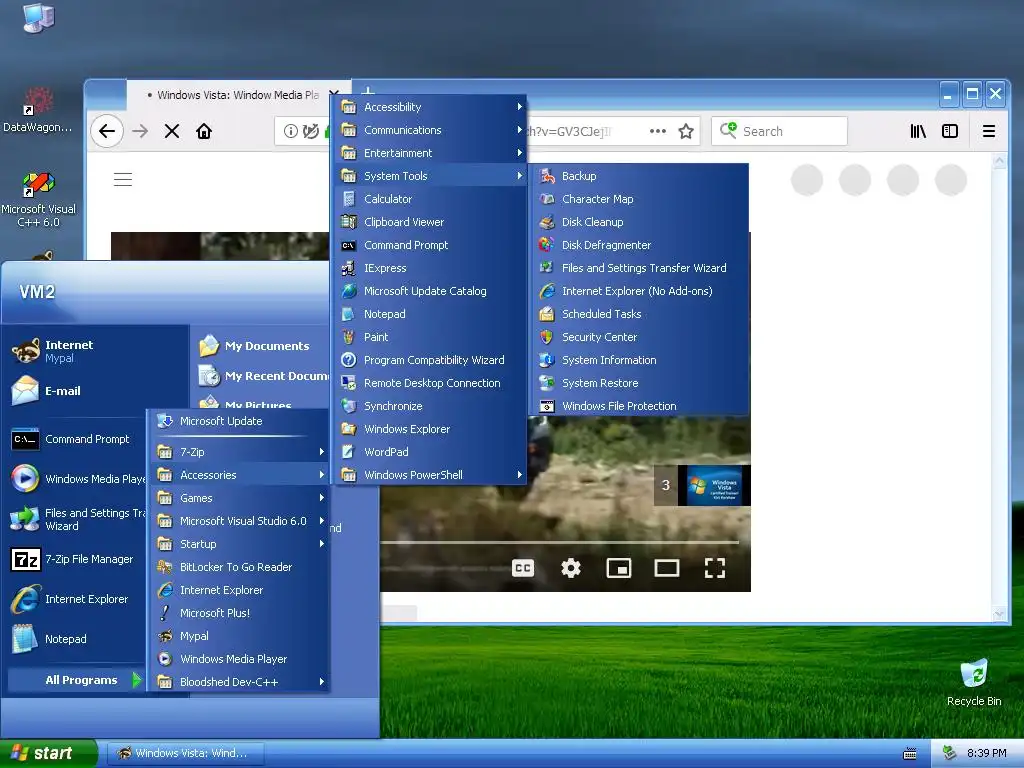1024x768 pixels.
Task: Click Microsoft Update Catalog icon
Action: [349, 291]
